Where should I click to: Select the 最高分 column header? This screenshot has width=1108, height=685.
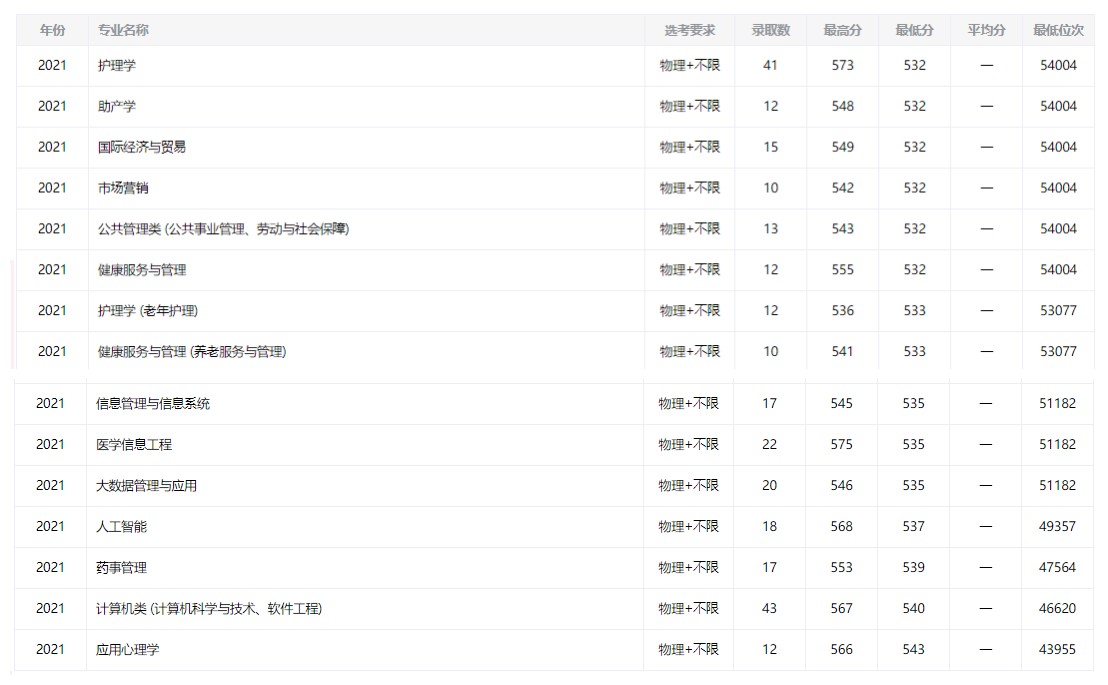[842, 30]
